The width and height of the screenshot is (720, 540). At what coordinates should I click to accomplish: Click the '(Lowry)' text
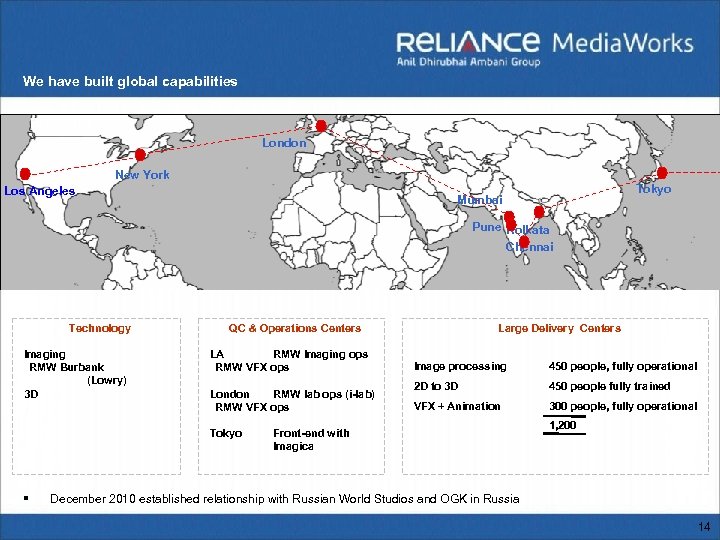pyautogui.click(x=107, y=380)
